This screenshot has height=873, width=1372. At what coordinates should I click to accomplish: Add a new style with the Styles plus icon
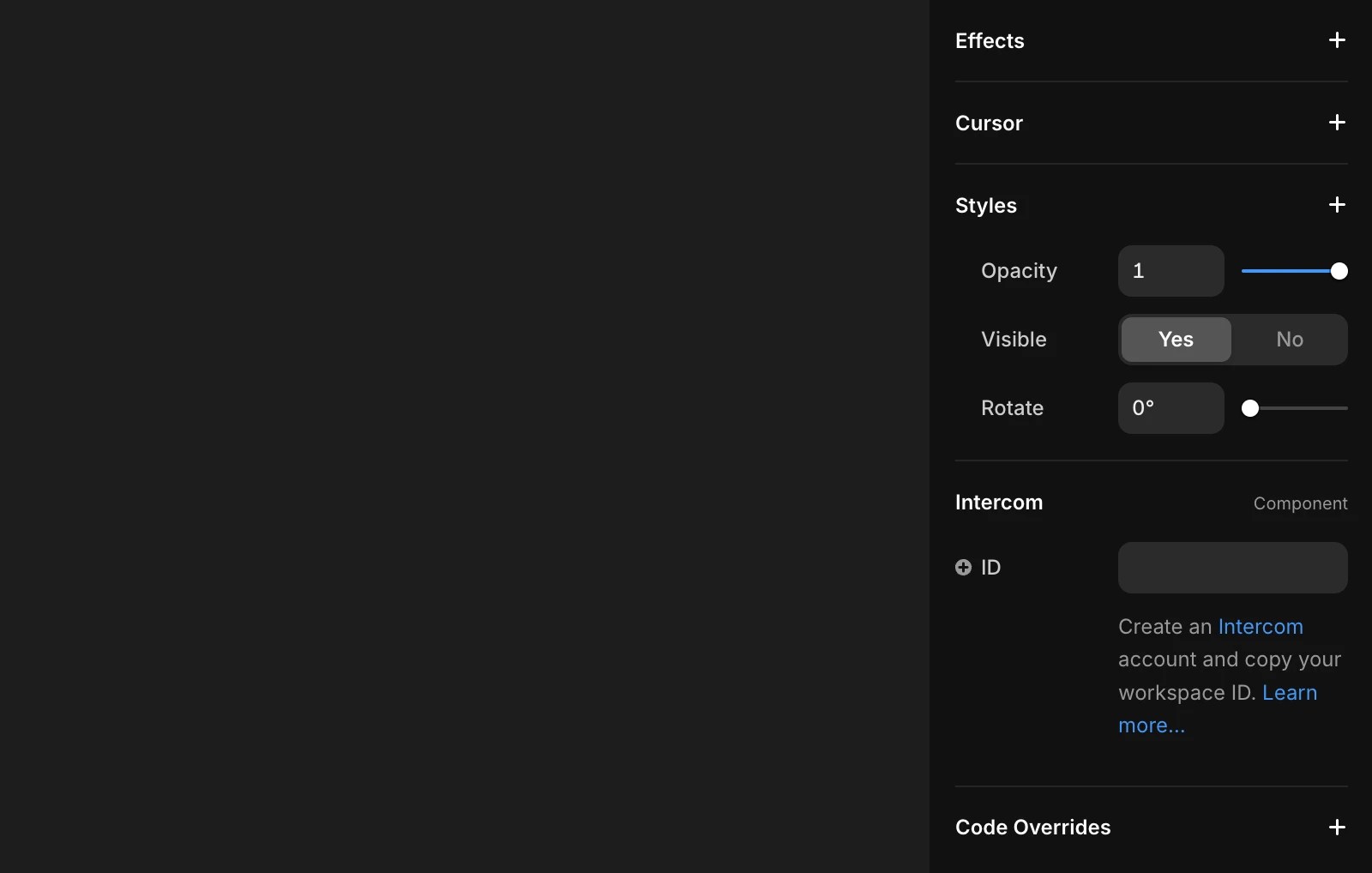[1337, 205]
